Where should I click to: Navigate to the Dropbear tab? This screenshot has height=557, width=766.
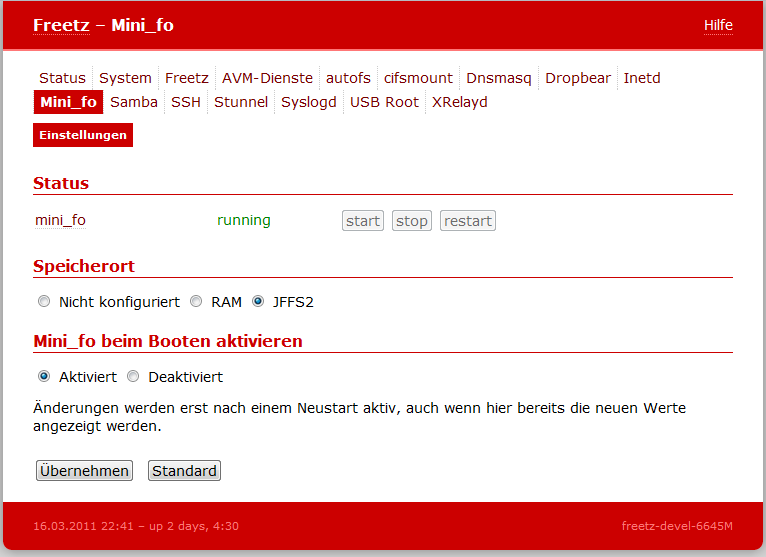pyautogui.click(x=577, y=78)
